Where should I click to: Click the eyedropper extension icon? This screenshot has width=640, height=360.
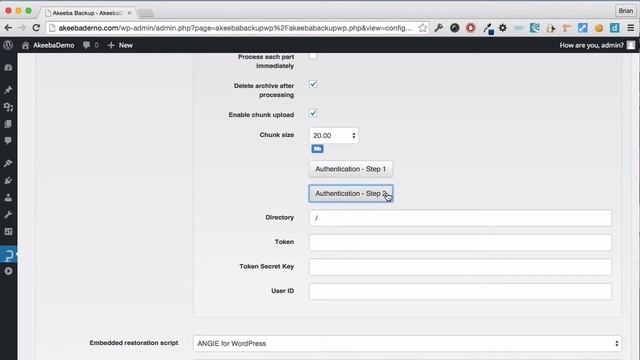click(488, 28)
